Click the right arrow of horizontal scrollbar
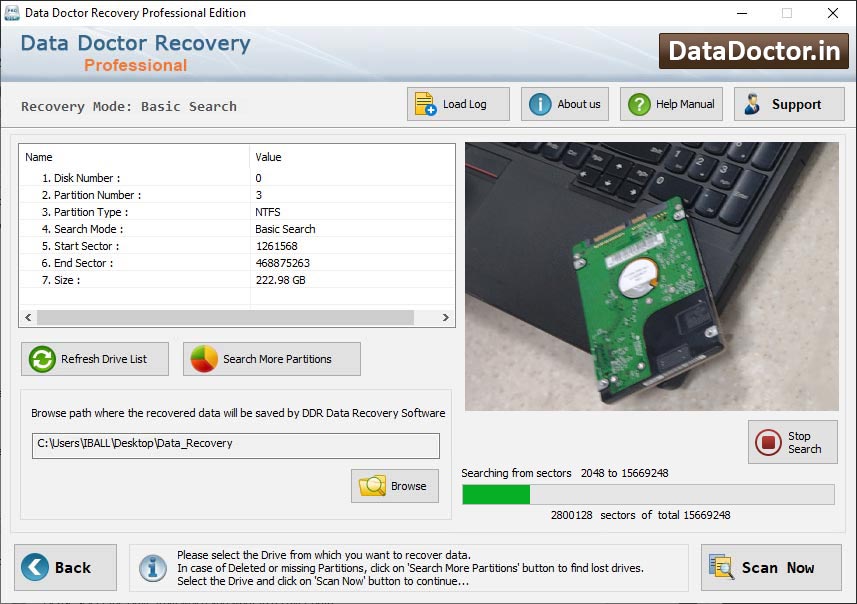The height and width of the screenshot is (604, 857). [x=446, y=317]
